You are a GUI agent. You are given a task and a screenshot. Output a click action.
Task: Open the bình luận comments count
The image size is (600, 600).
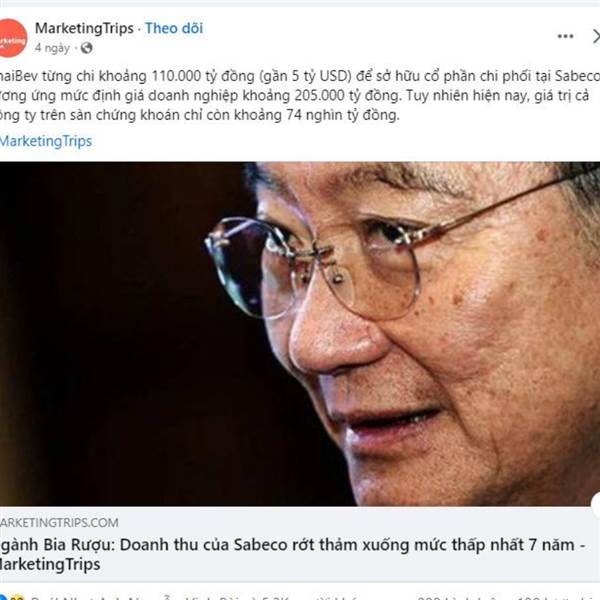[x=458, y=597]
